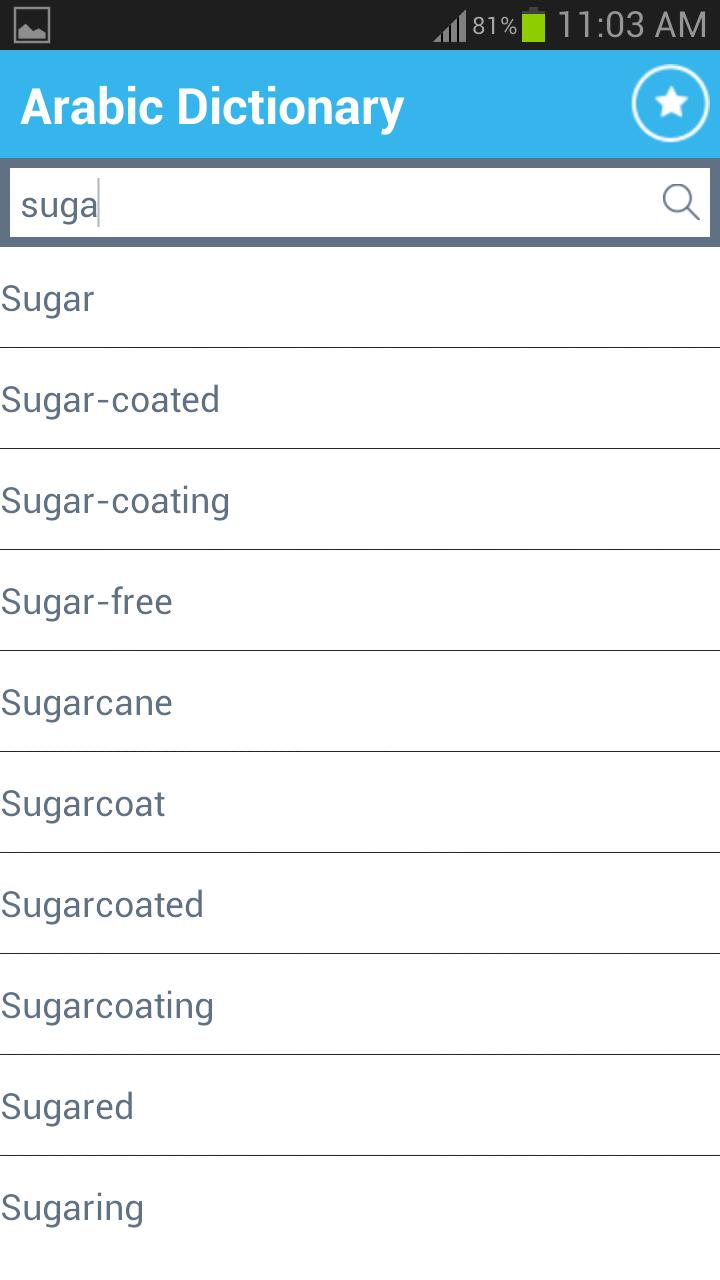Choose Sugar-coating from the list

click(x=360, y=500)
